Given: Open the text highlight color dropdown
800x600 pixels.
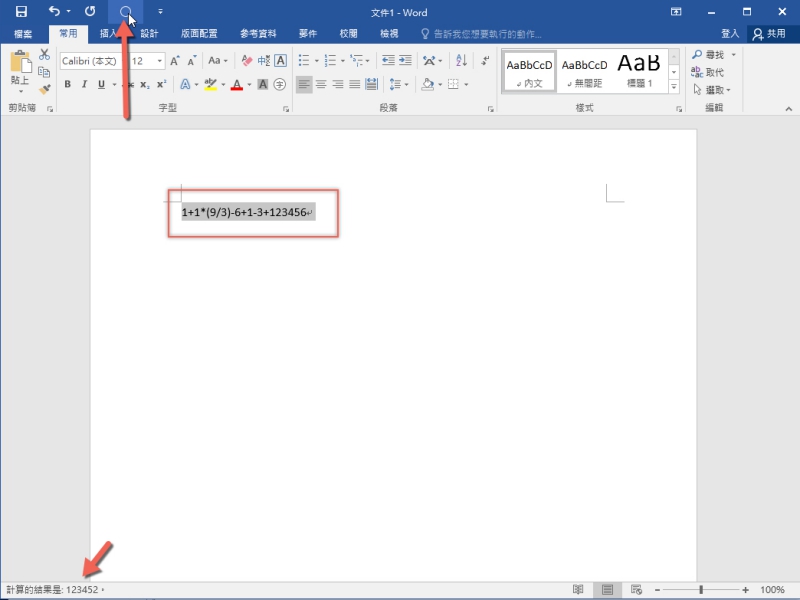Looking at the screenshot, I should tap(223, 84).
